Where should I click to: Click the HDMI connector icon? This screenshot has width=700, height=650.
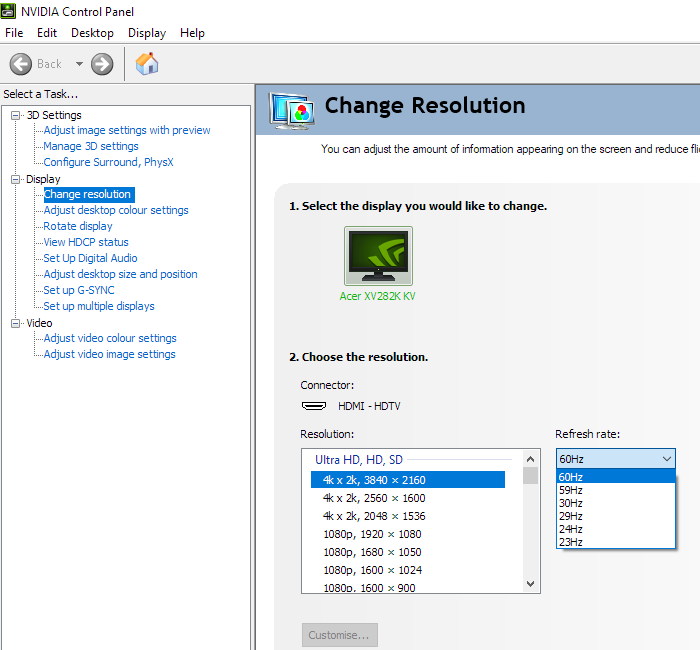314,406
